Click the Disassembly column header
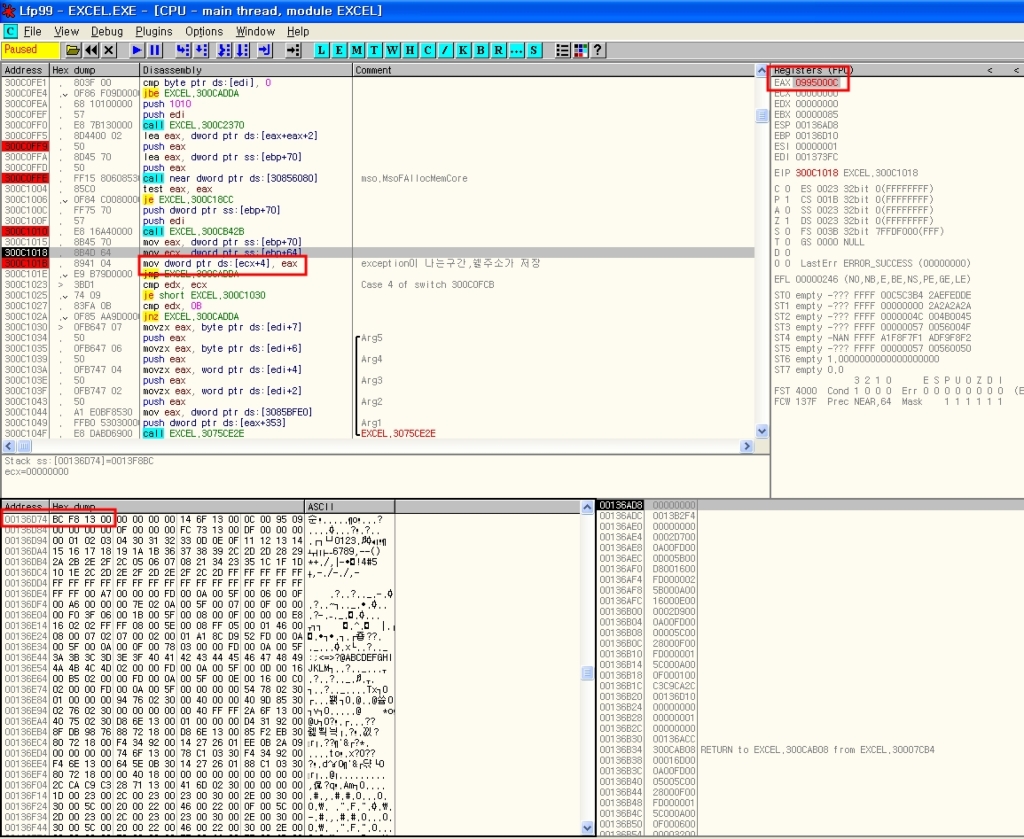 click(x=246, y=70)
